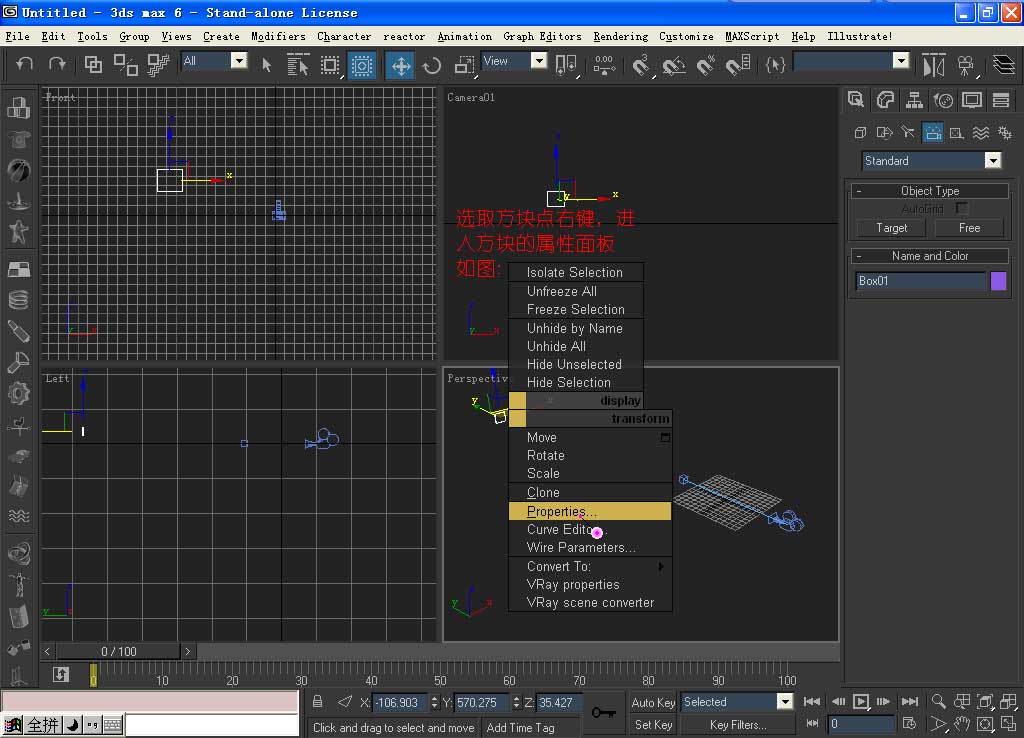The width and height of the screenshot is (1024, 738).
Task: Expand Convert To submenu
Action: click(x=590, y=566)
